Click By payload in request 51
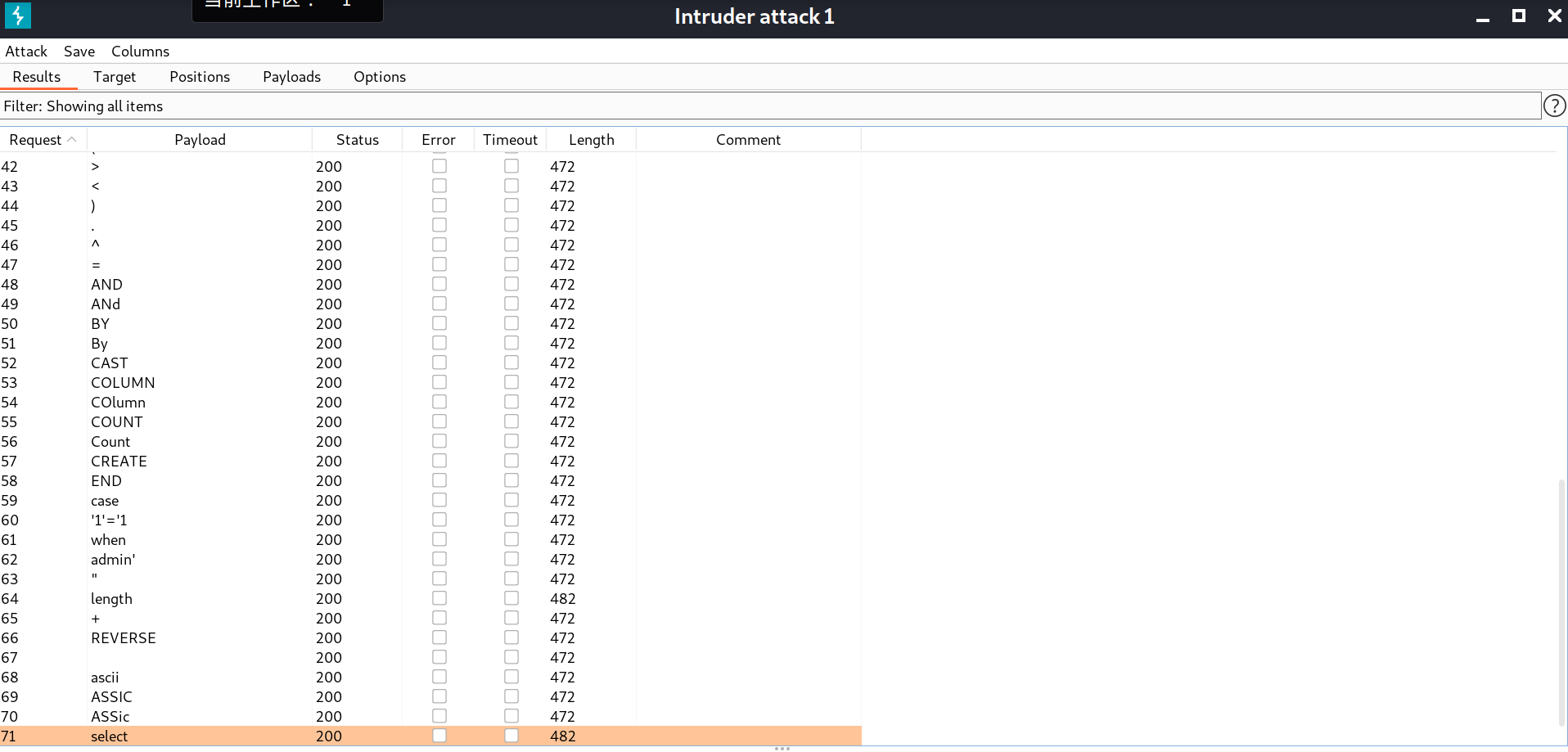Screen dimensions: 1568x752 click(99, 344)
